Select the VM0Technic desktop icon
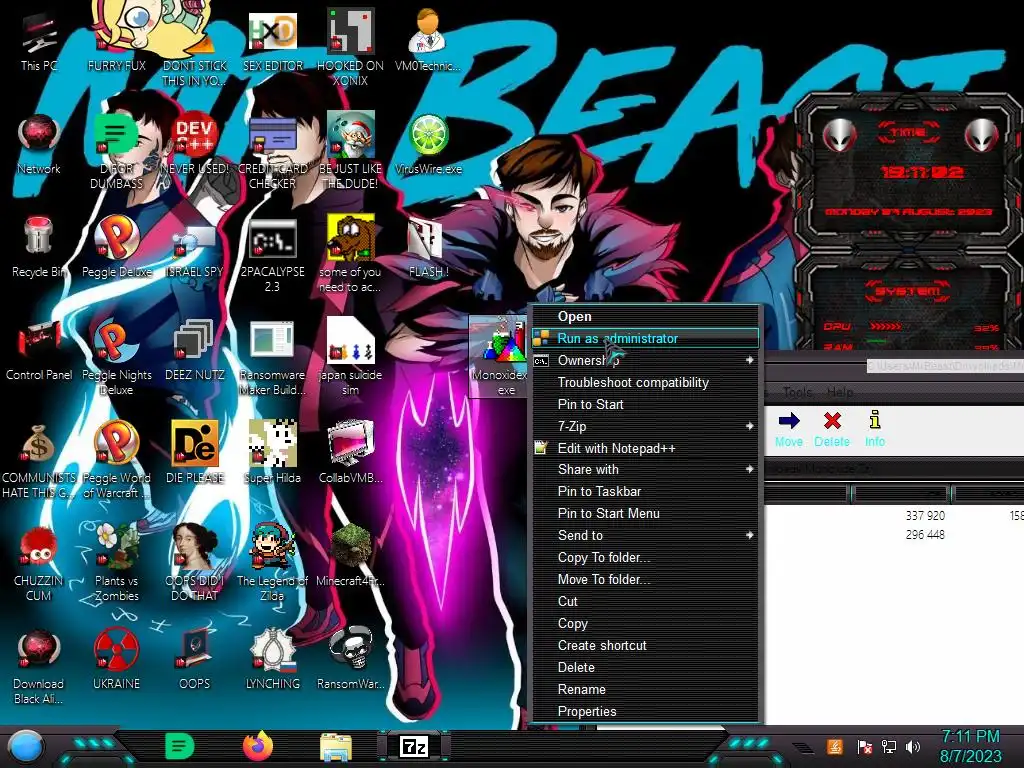This screenshot has height=768, width=1024. pyautogui.click(x=428, y=40)
